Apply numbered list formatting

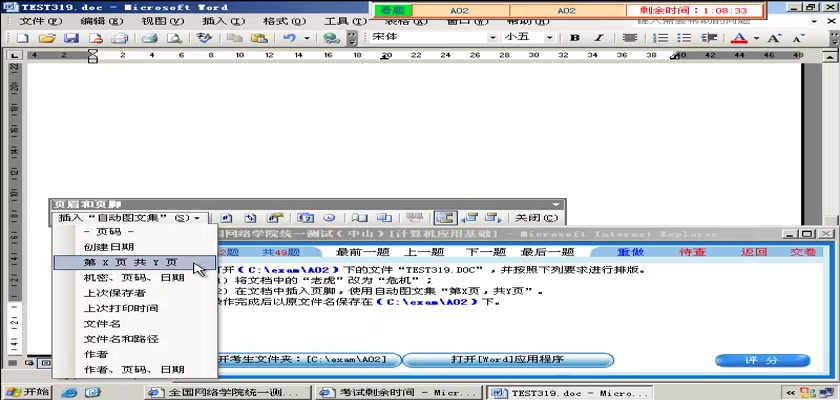pyautogui.click(x=663, y=38)
